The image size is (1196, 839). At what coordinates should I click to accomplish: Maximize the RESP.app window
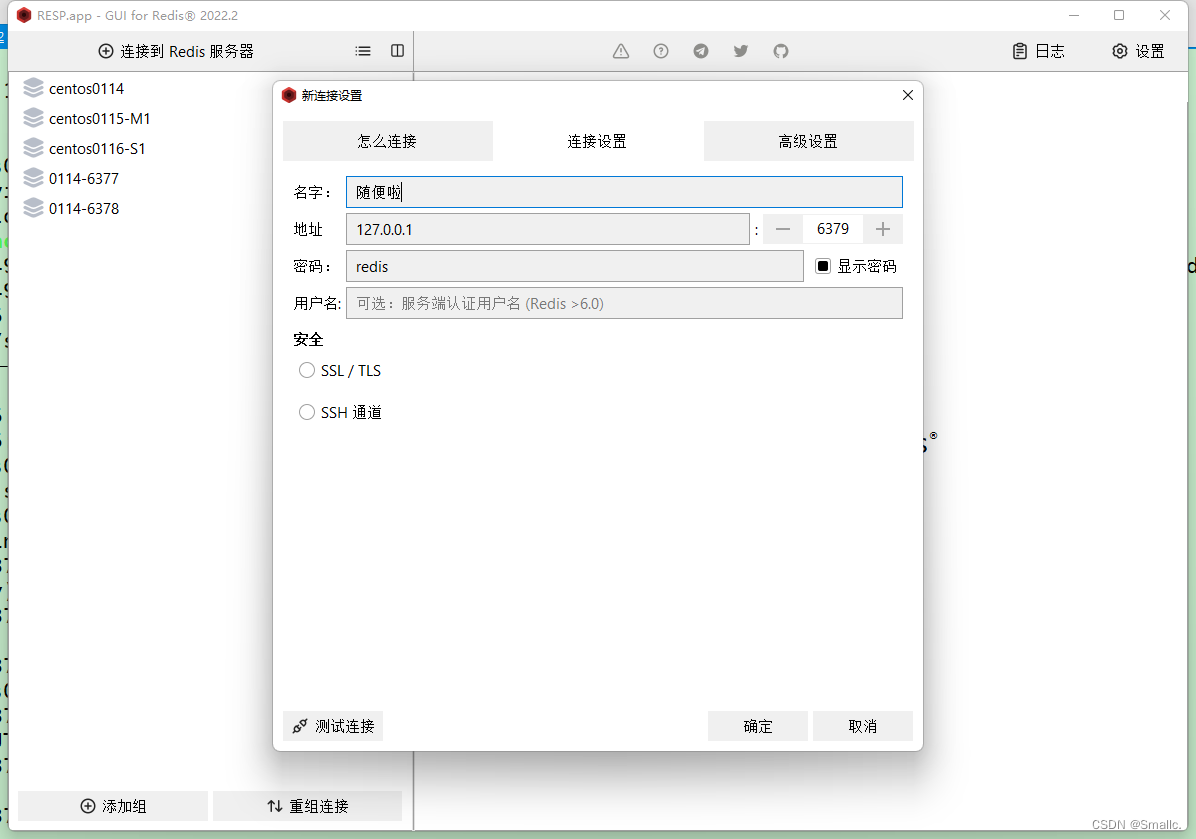point(1119,15)
